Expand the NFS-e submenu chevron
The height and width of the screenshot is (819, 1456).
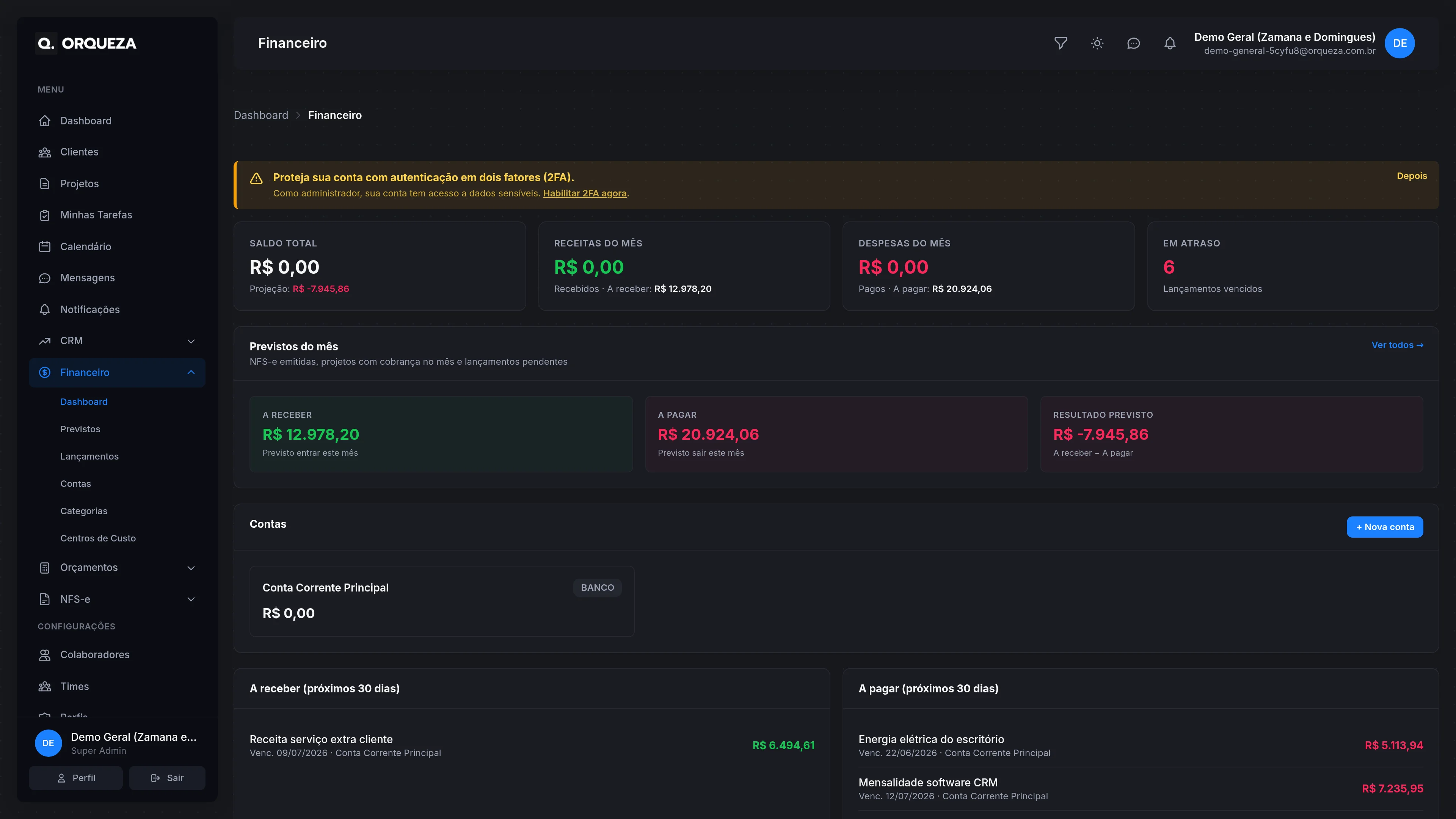[x=191, y=599]
